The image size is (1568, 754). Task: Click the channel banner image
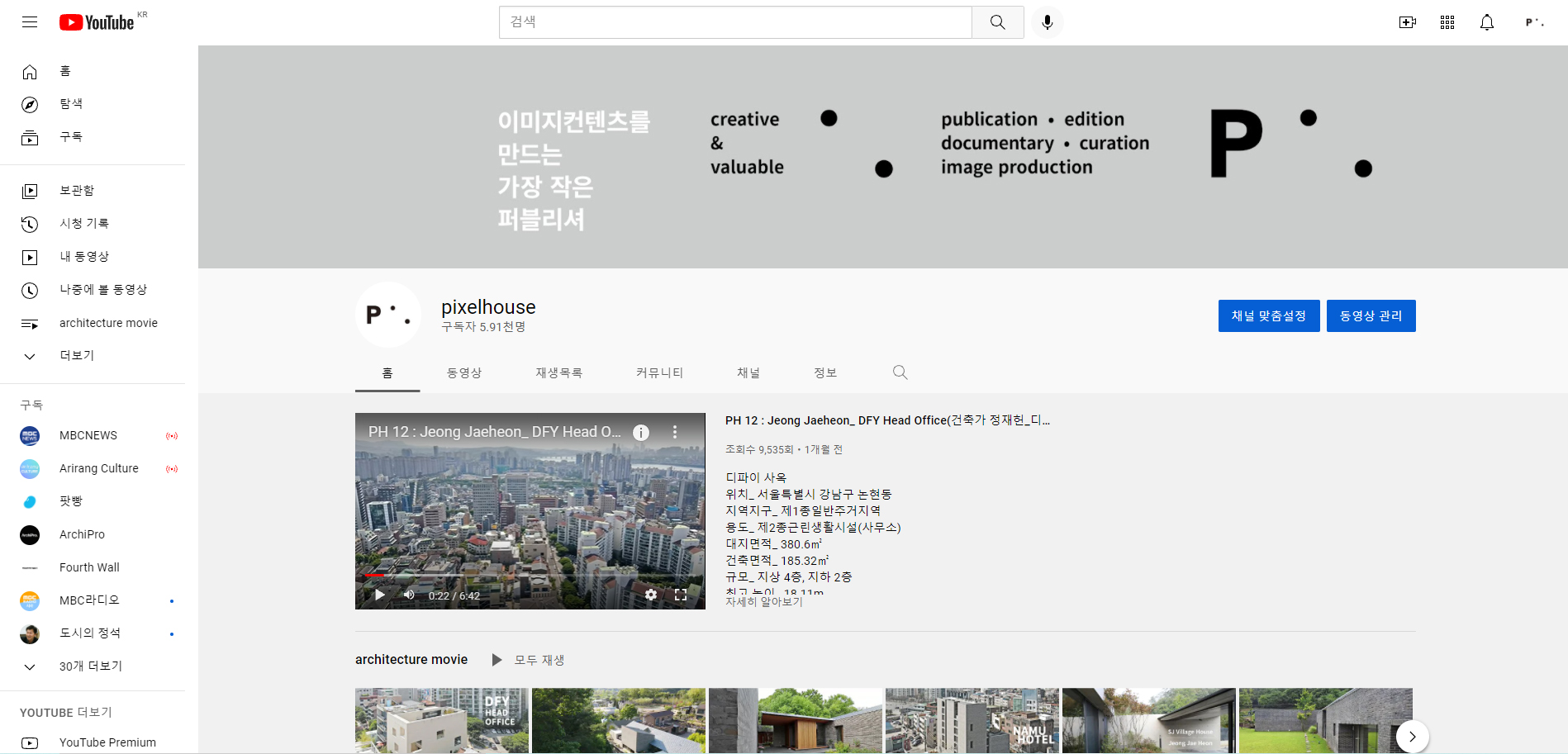883,157
